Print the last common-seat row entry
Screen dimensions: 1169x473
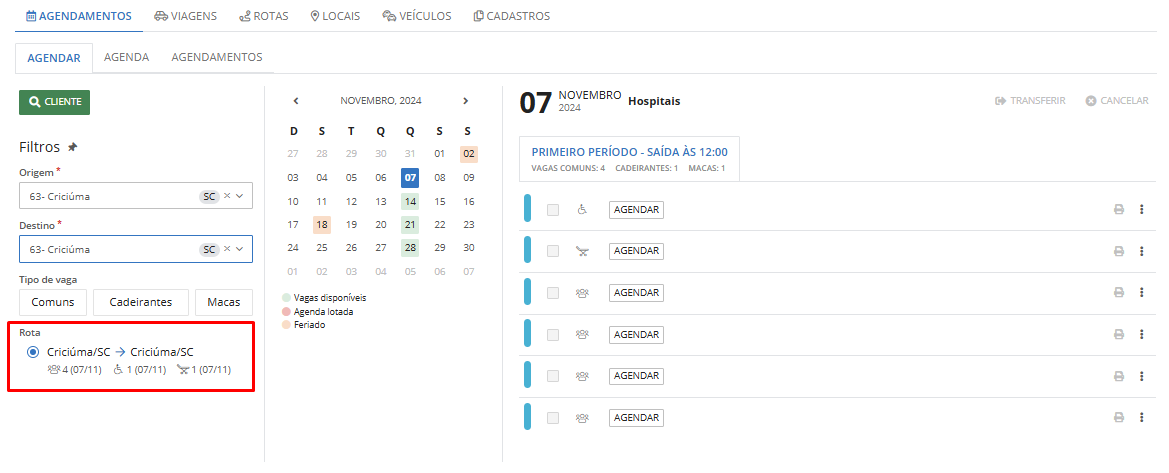click(1118, 418)
